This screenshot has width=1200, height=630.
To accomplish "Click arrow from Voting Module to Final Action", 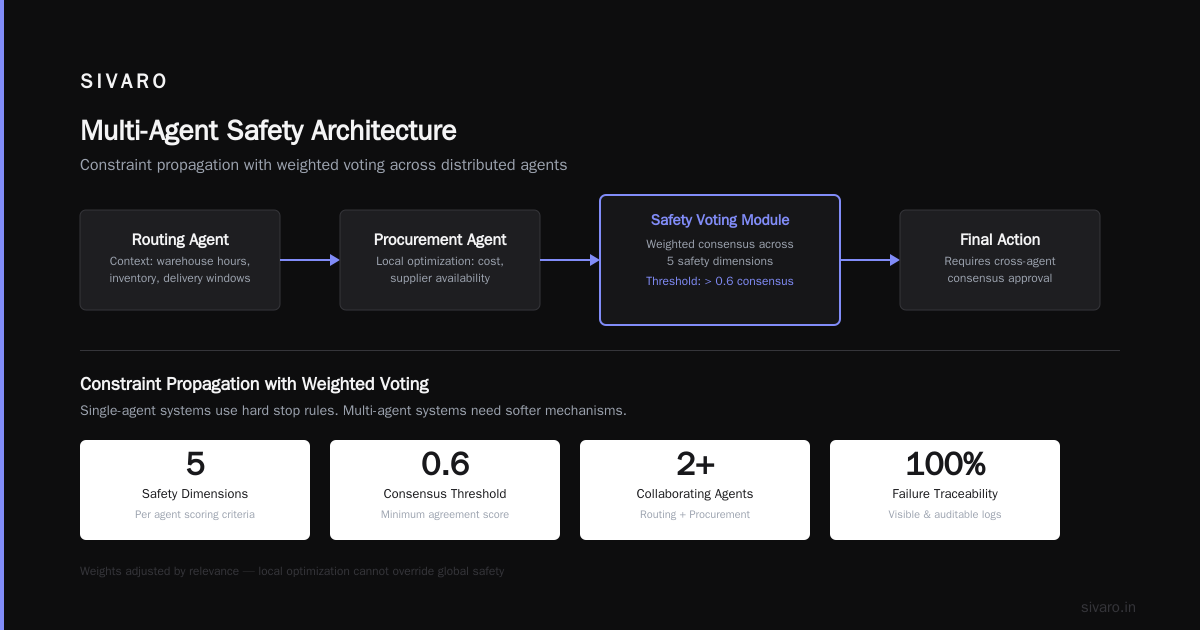I will point(870,260).
